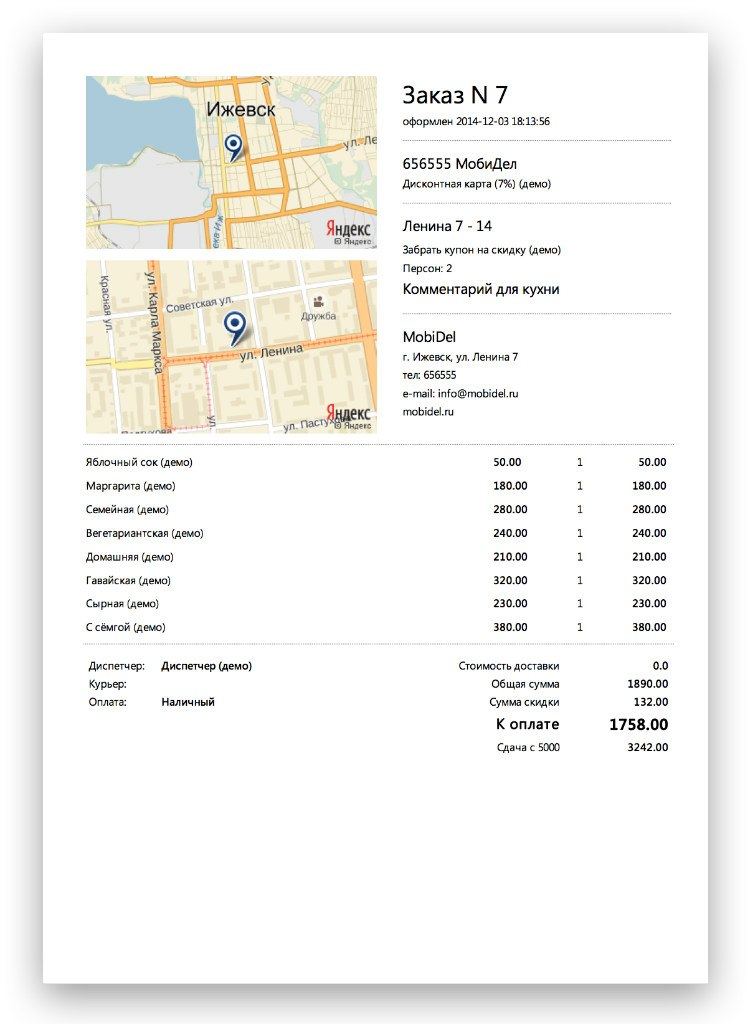Select payment type Наличный
The image size is (749, 1024).
(188, 702)
